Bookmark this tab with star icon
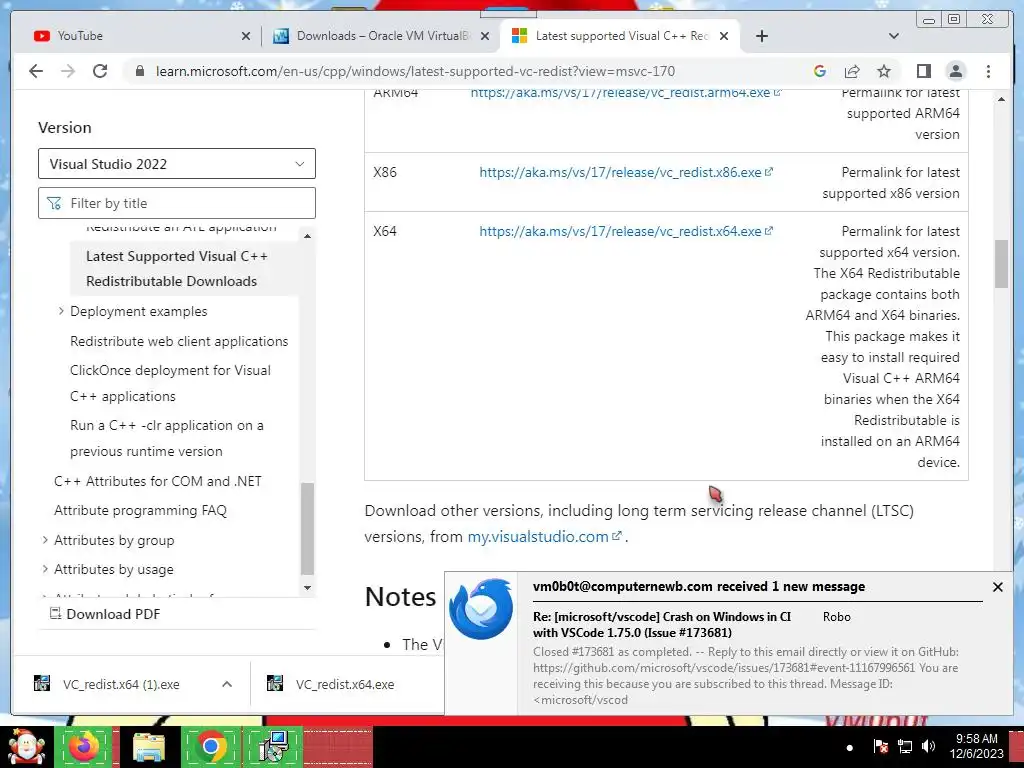 [x=884, y=71]
